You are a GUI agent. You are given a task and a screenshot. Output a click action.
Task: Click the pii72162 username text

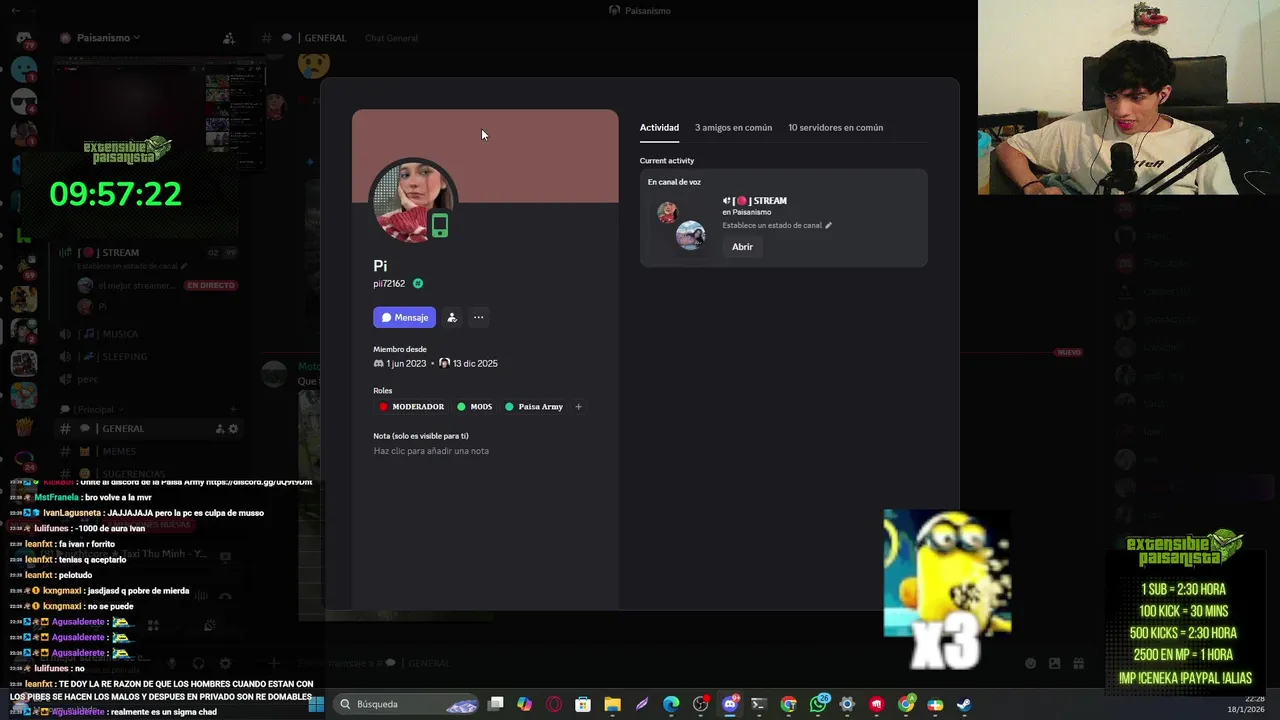[389, 284]
